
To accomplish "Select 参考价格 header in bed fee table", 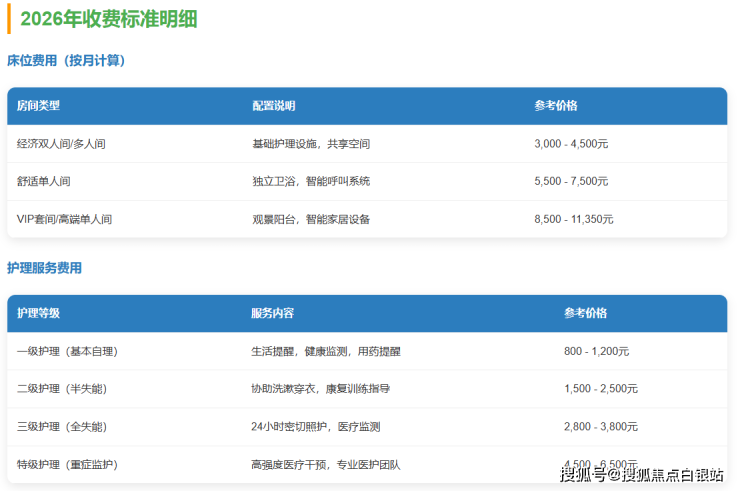I will pyautogui.click(x=556, y=106).
